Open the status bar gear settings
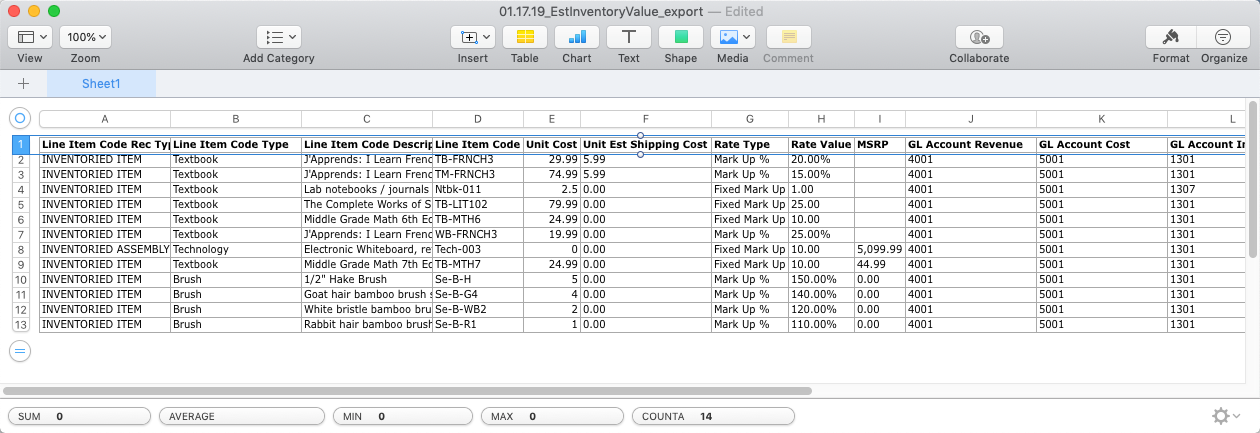Viewport: 1260px width, 433px height. coord(1224,416)
